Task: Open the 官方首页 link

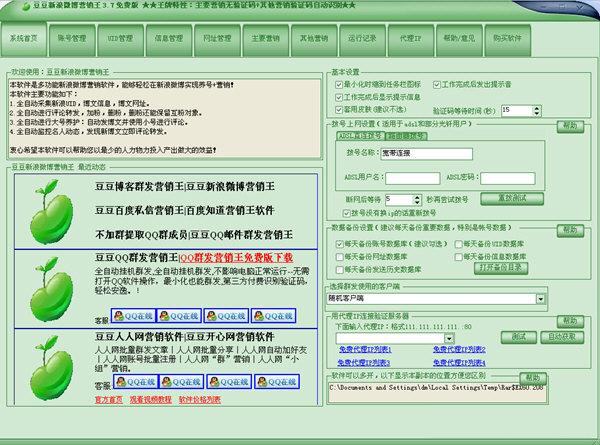Action: coord(109,398)
